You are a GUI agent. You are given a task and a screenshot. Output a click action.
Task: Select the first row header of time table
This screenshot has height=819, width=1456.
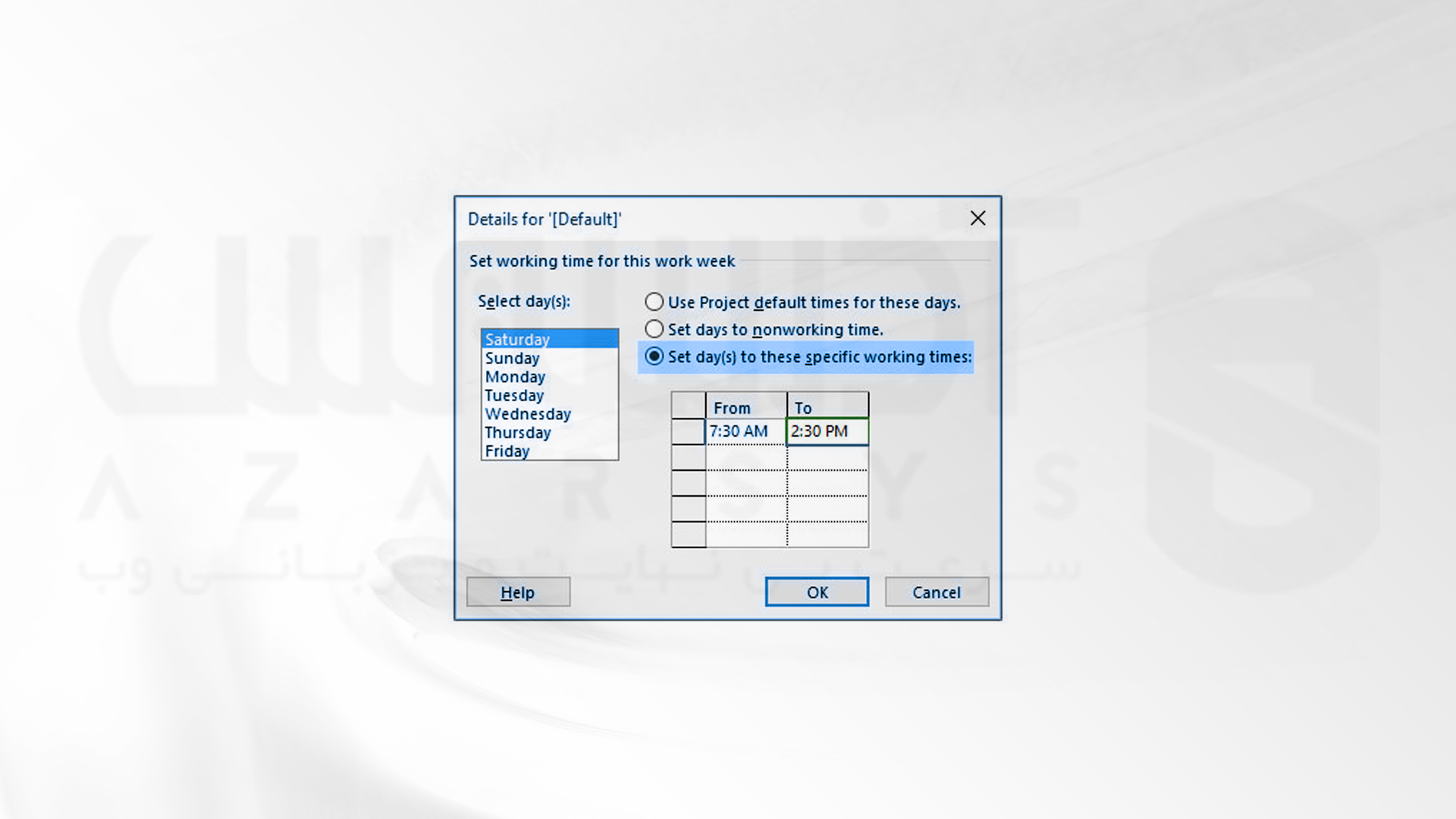pos(689,431)
